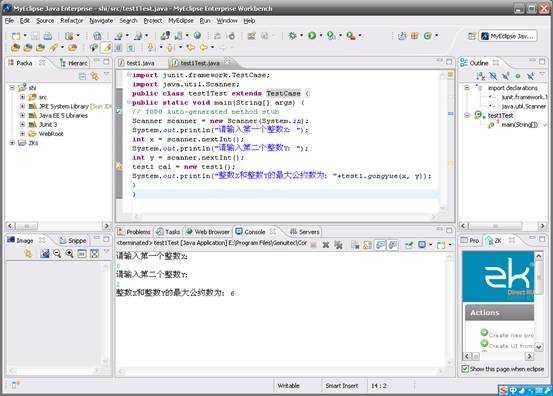Click the Zoom Out icon in Image panel
The width and height of the screenshot is (553, 396).
pyautogui.click(x=57, y=253)
